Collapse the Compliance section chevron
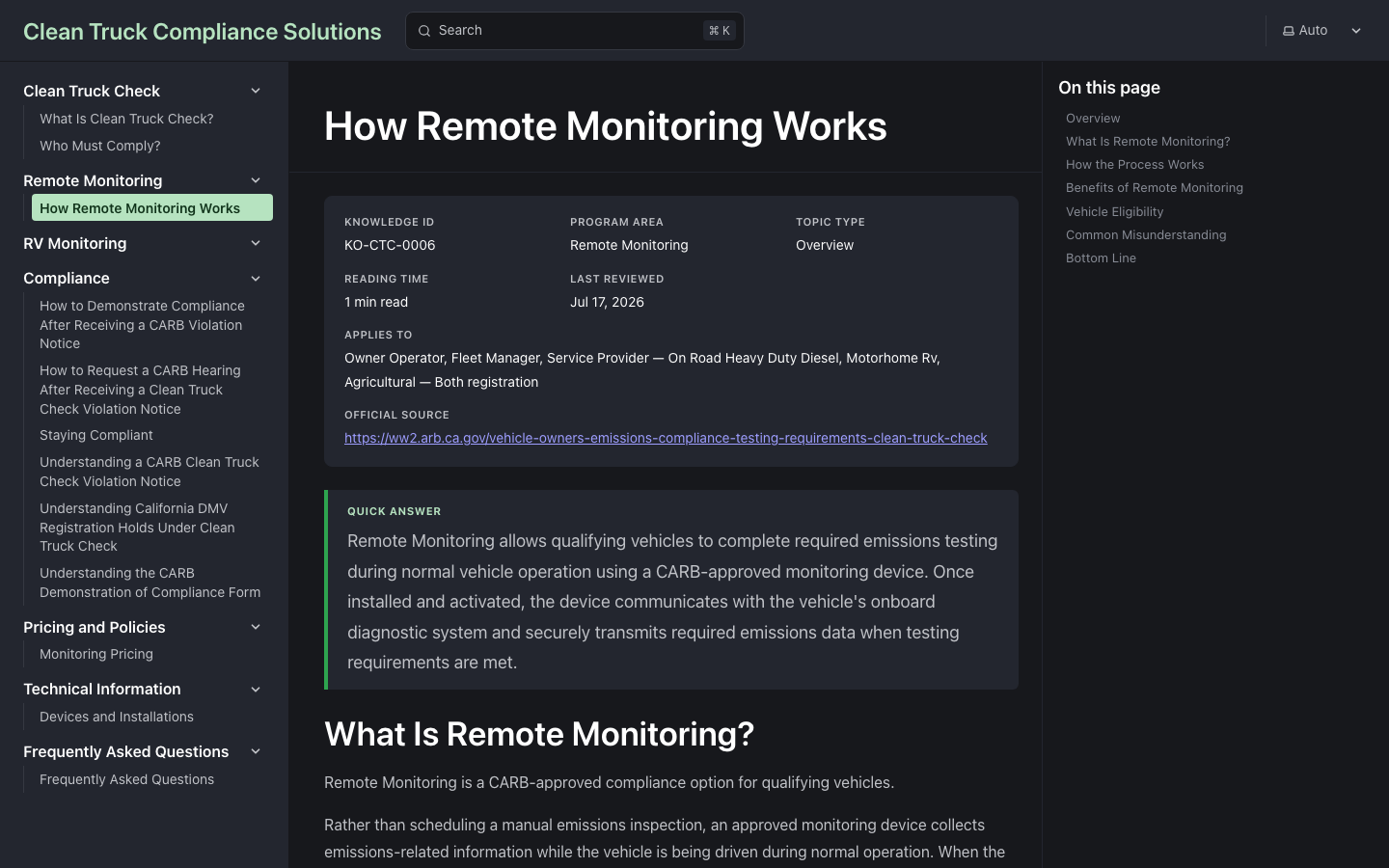The width and height of the screenshot is (1389, 868). click(256, 279)
